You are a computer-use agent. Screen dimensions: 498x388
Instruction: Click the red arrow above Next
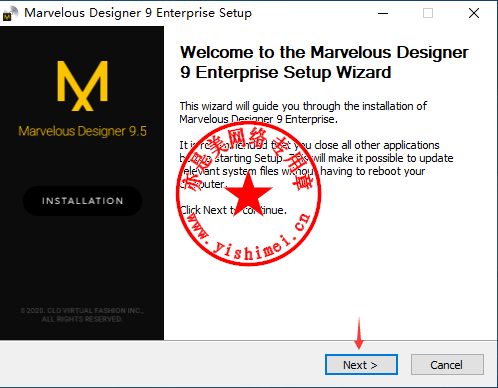click(359, 333)
